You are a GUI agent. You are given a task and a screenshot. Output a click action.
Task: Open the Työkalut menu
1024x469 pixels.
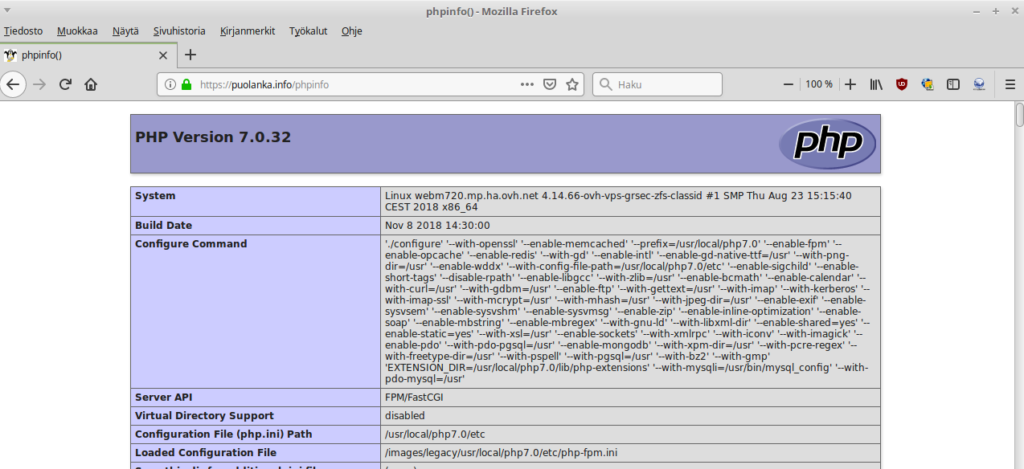308,31
